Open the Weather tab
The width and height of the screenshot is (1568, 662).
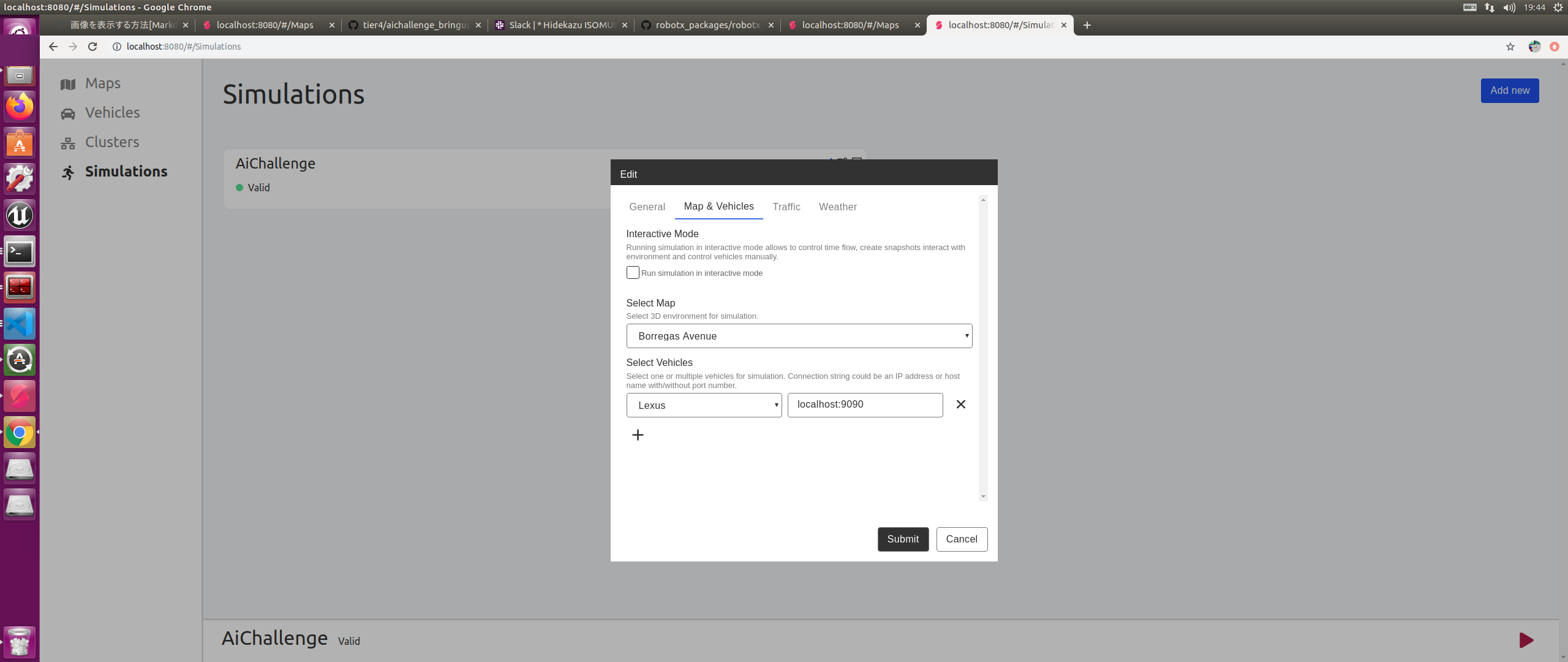click(837, 207)
